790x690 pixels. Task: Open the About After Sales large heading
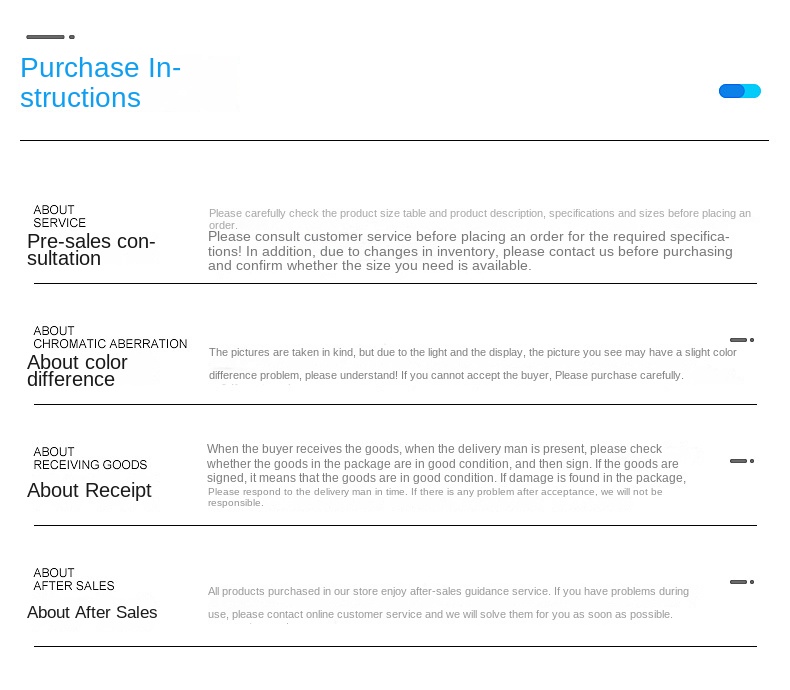click(92, 612)
